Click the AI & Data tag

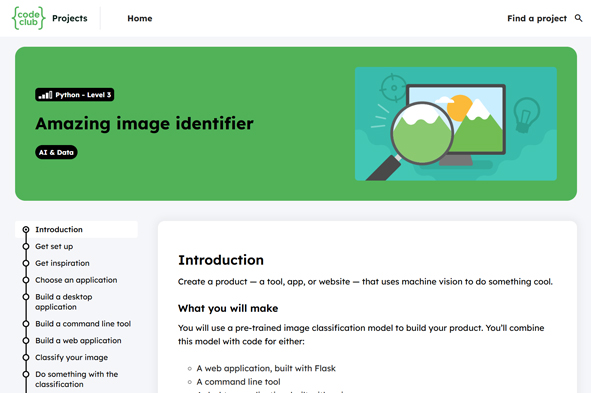pyautogui.click(x=56, y=152)
